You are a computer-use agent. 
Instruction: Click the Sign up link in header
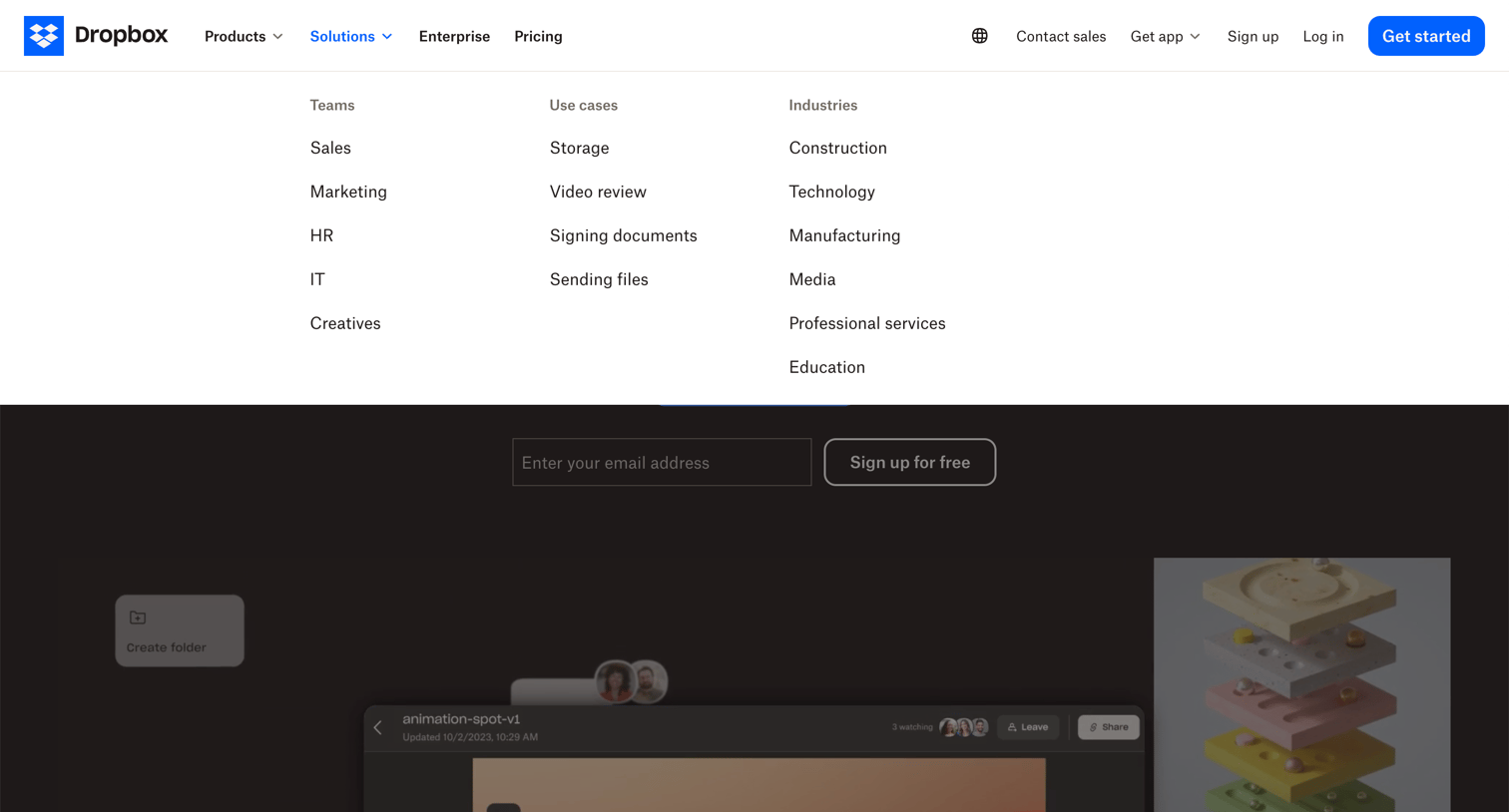1253,36
